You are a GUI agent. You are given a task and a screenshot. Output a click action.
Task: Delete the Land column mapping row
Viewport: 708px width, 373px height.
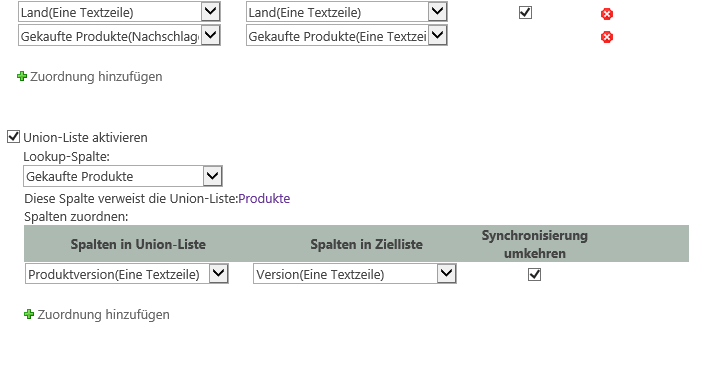point(607,14)
